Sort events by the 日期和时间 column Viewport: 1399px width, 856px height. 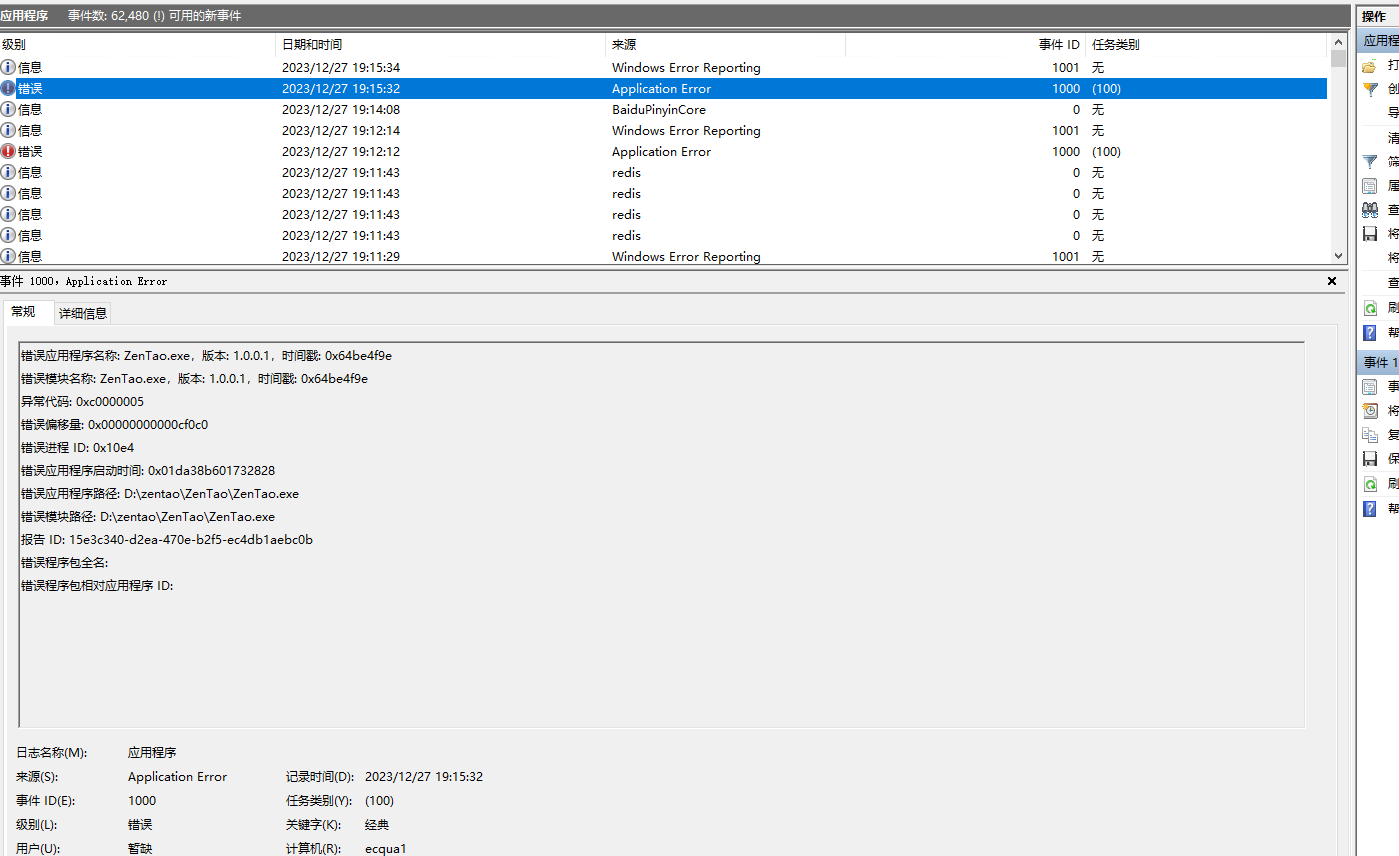440,45
